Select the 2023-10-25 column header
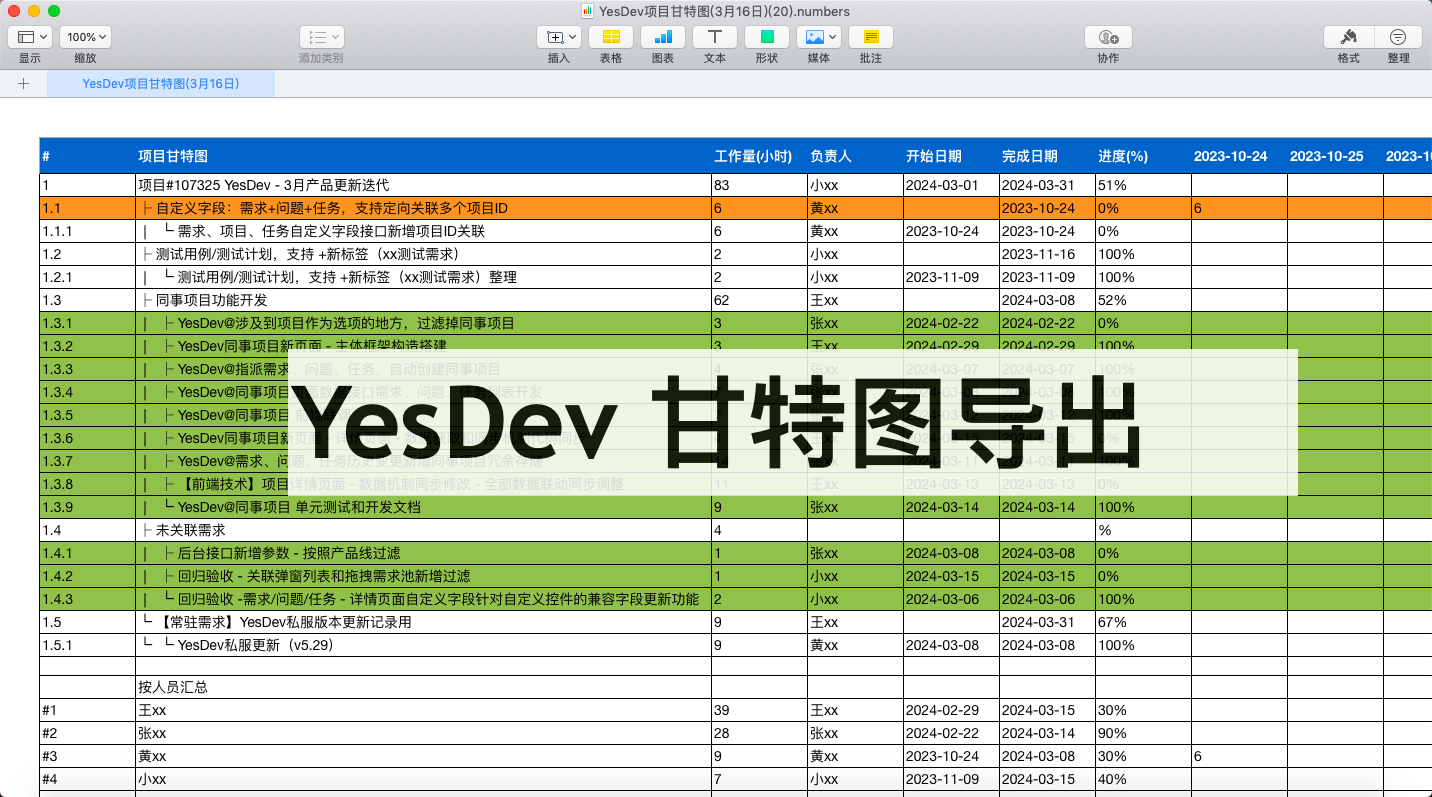Image resolution: width=1432 pixels, height=797 pixels. [x=1335, y=156]
